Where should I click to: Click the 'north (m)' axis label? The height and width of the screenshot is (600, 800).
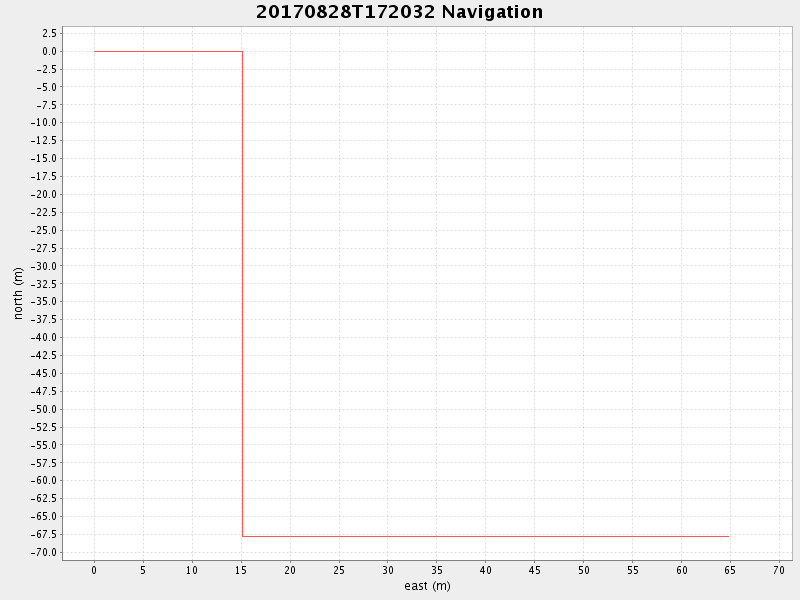coord(18,293)
